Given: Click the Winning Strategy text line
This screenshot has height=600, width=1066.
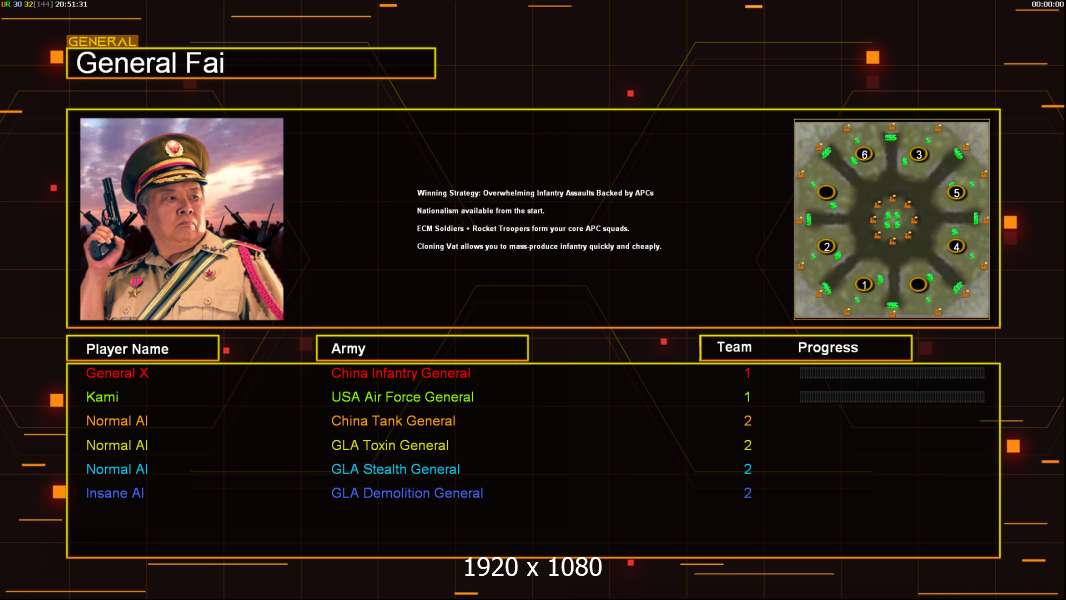Looking at the screenshot, I should 536,193.
